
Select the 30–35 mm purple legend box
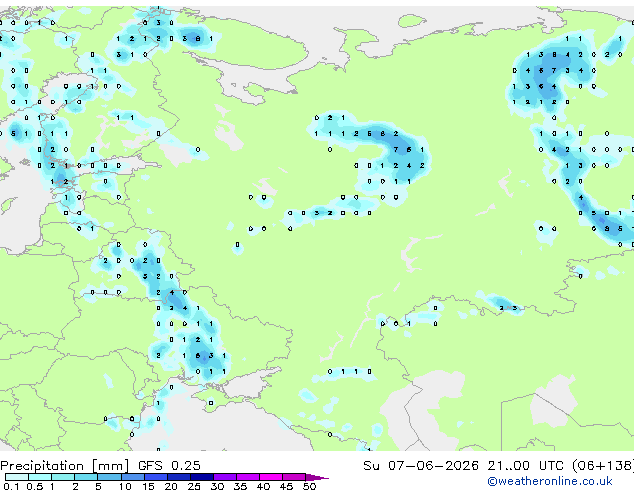pos(225,477)
